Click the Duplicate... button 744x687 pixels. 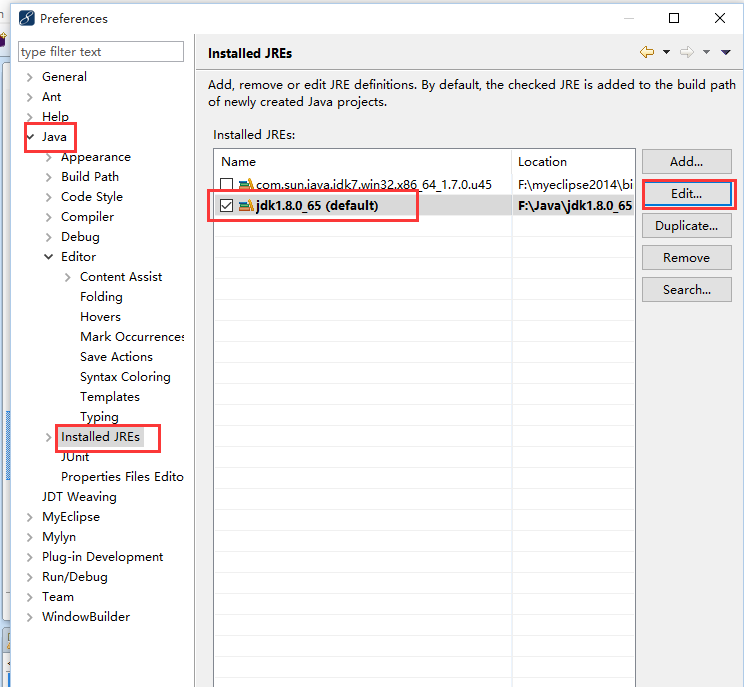click(x=687, y=226)
